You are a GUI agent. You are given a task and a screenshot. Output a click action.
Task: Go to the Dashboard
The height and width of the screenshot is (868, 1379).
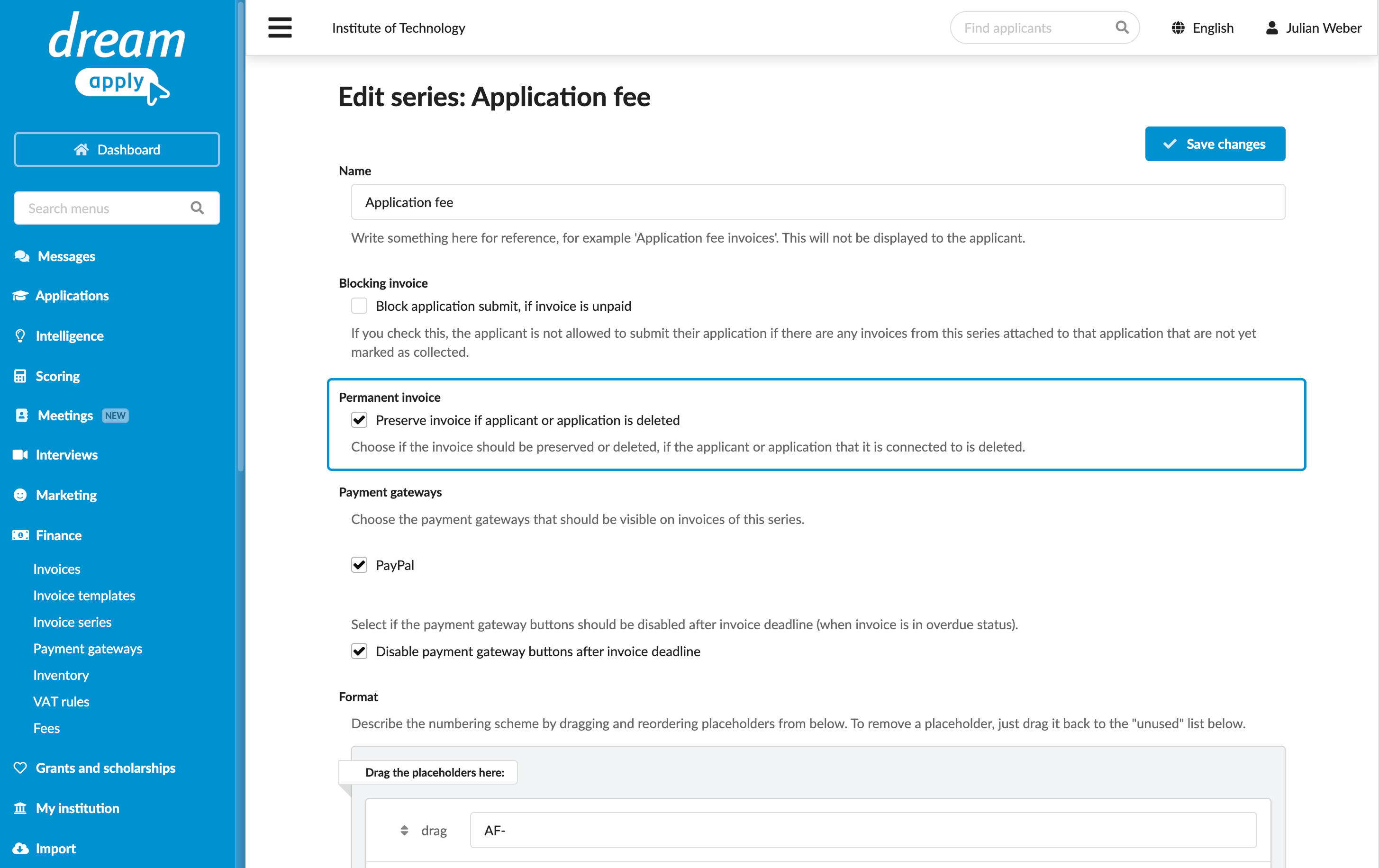coord(117,149)
